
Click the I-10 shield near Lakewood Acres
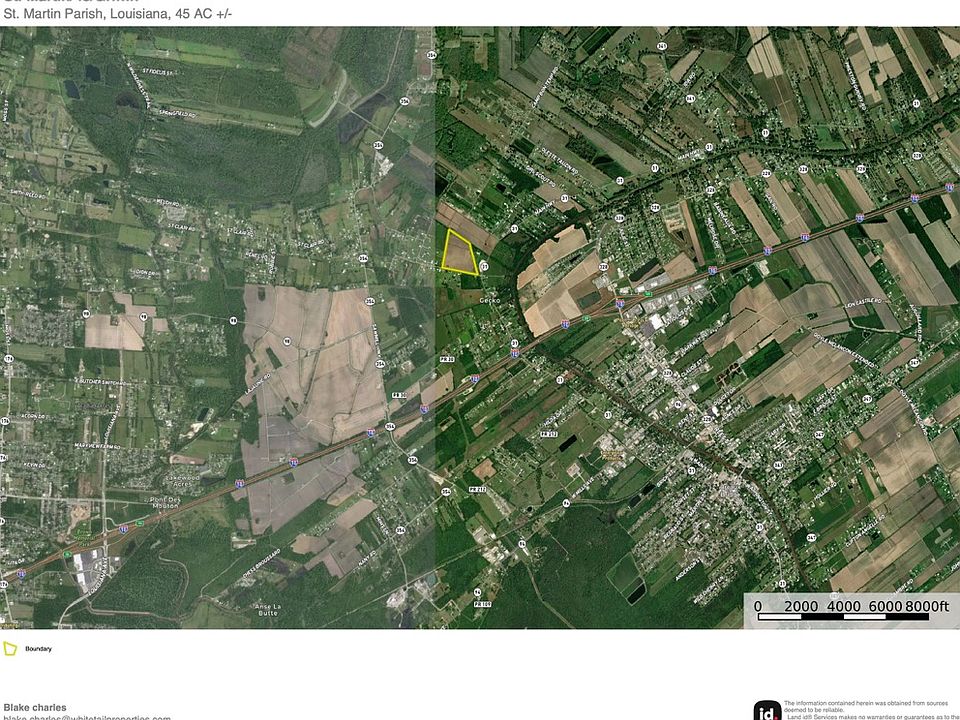coord(239,484)
